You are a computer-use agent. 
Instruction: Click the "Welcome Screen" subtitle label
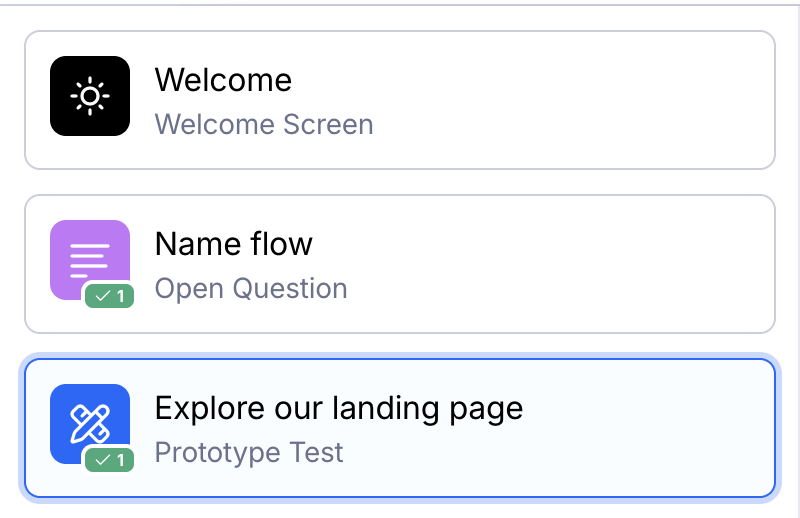[264, 125]
